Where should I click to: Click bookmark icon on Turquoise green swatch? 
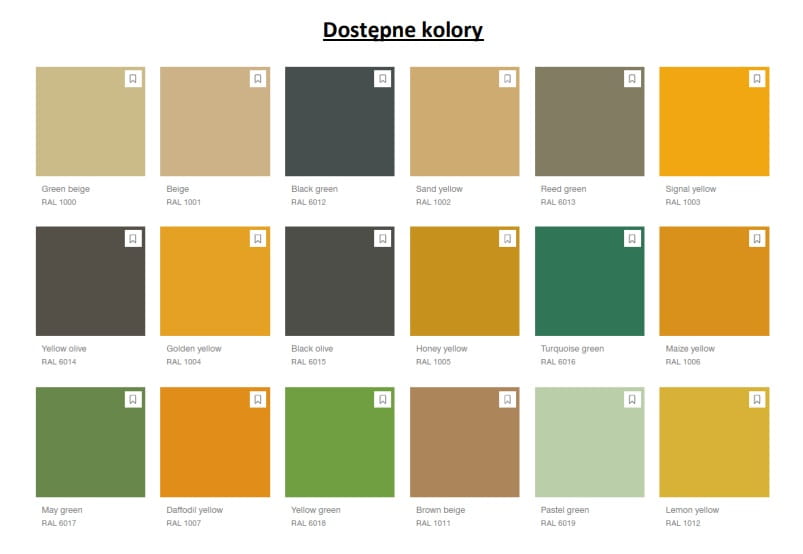tap(632, 239)
